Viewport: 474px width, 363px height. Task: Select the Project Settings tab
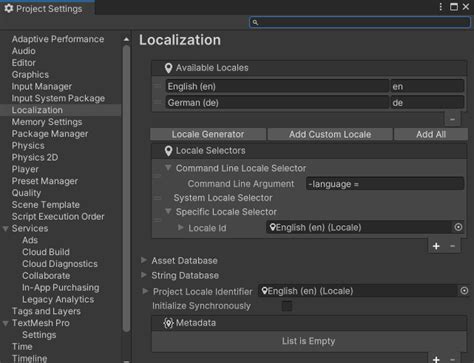point(47,8)
